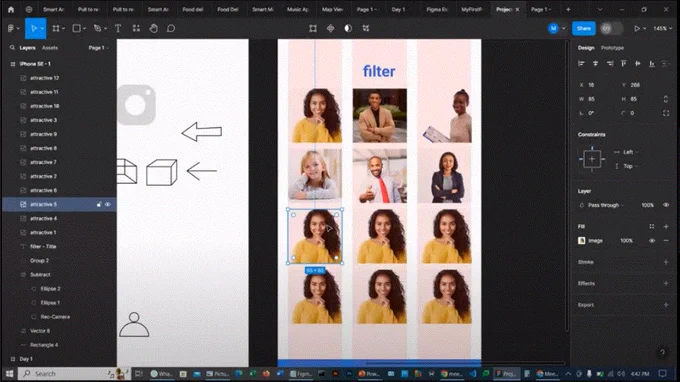The image size is (680, 382).
Task: Go to Figma home icon
Action: pos(11,9)
